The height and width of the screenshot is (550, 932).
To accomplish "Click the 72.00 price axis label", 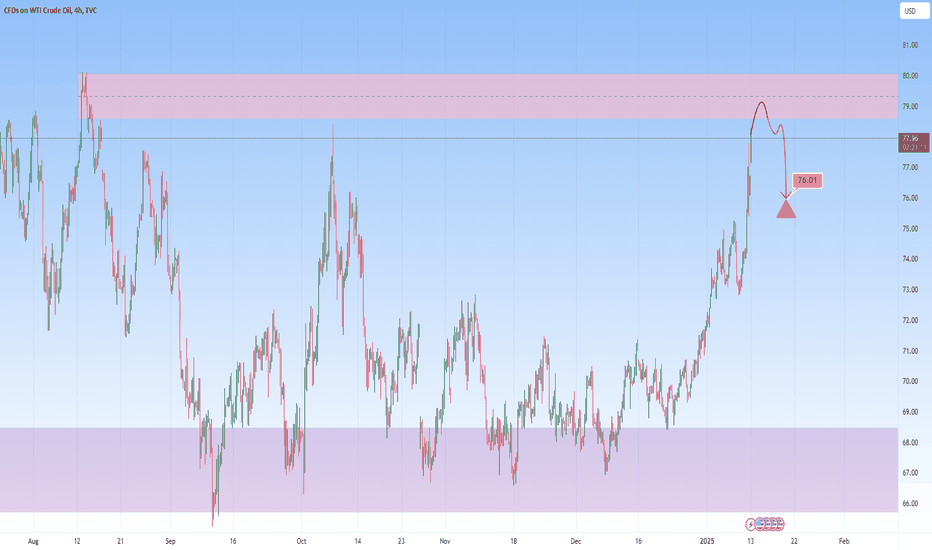I will [x=910, y=320].
